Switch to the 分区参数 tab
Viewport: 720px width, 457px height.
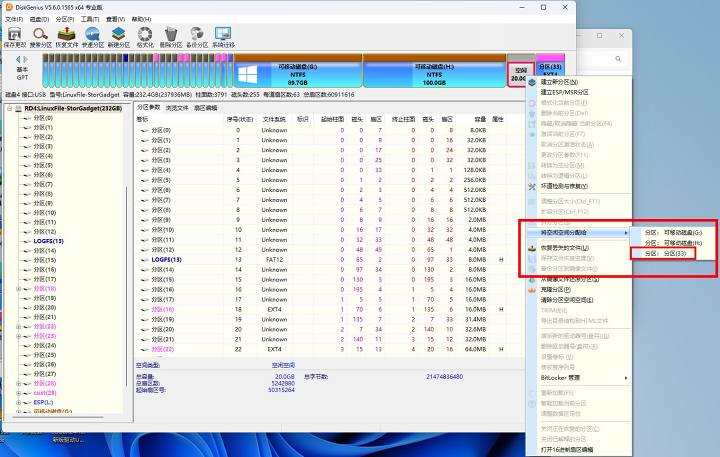click(x=148, y=107)
